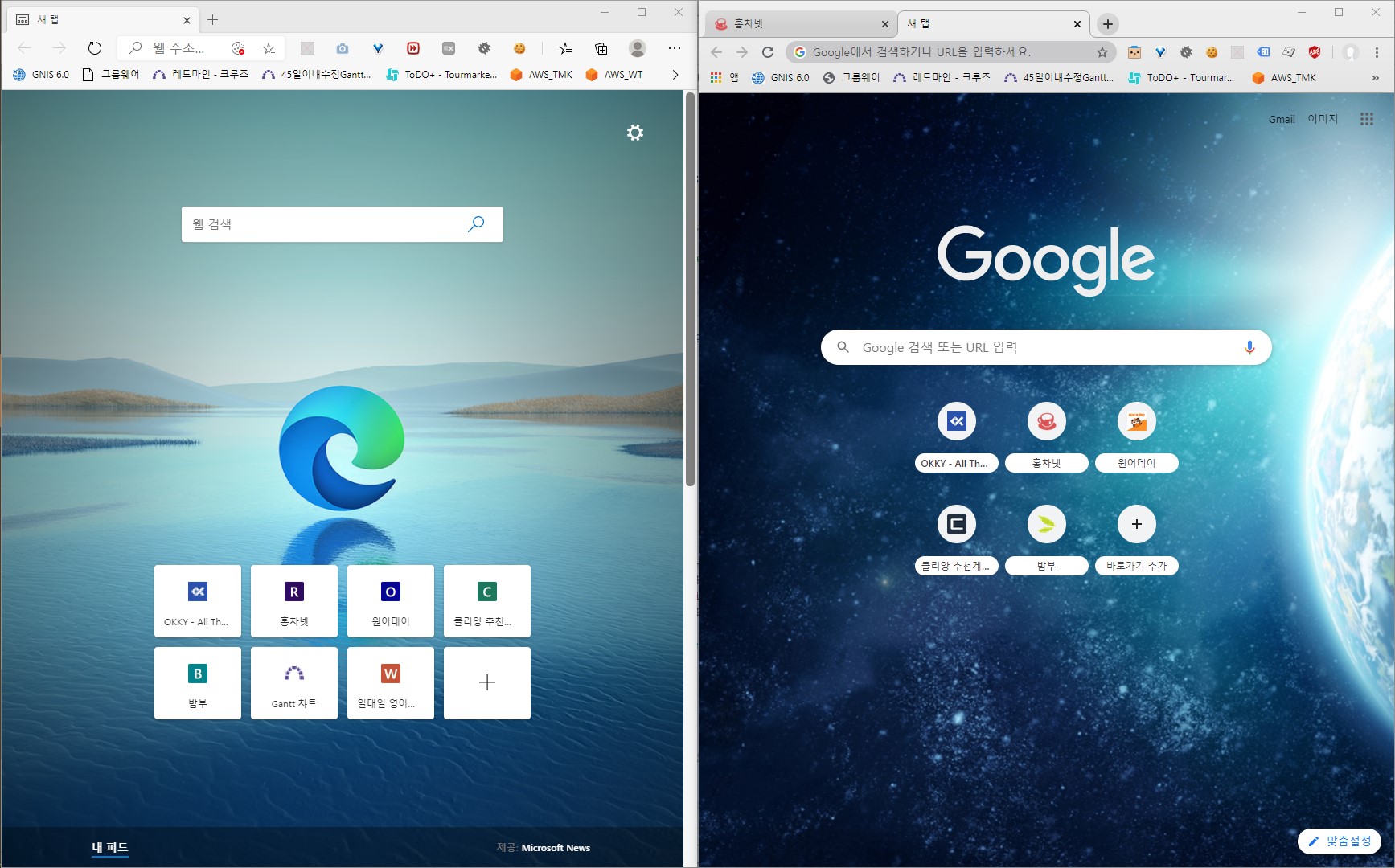
Task: Open a new tab in Chrome
Action: pyautogui.click(x=1108, y=24)
